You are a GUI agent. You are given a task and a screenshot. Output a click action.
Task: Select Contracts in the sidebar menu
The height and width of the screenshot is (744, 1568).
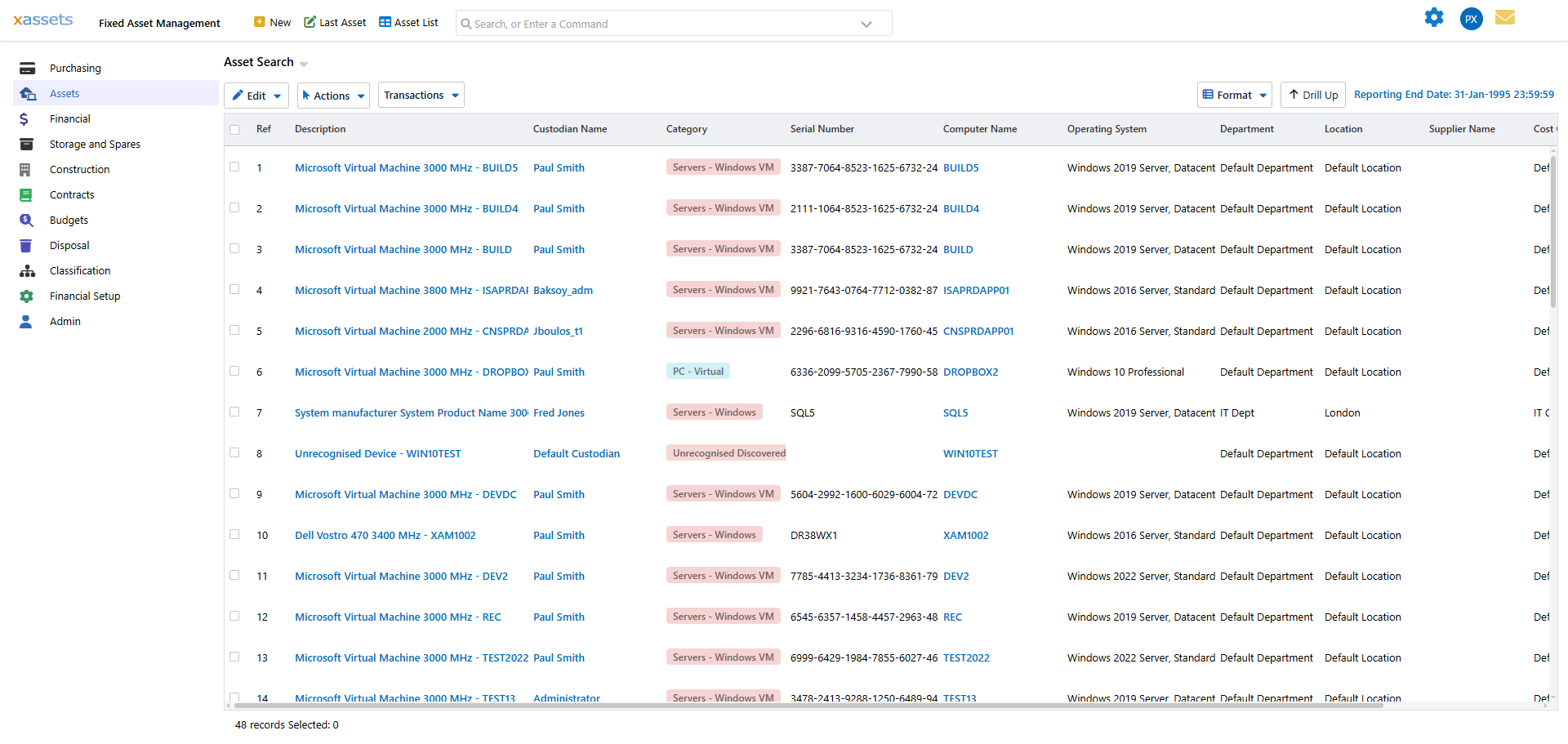(x=72, y=194)
